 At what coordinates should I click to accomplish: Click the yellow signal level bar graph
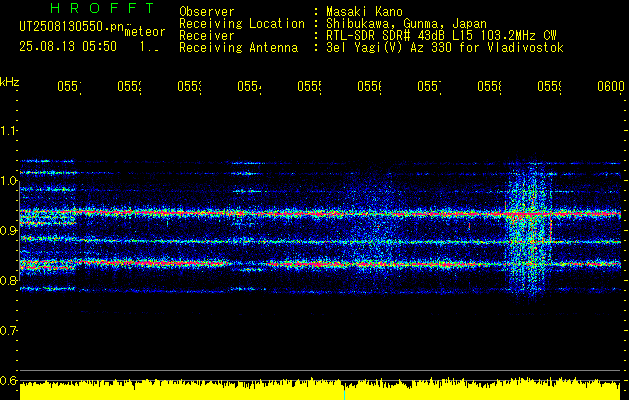(x=321, y=389)
